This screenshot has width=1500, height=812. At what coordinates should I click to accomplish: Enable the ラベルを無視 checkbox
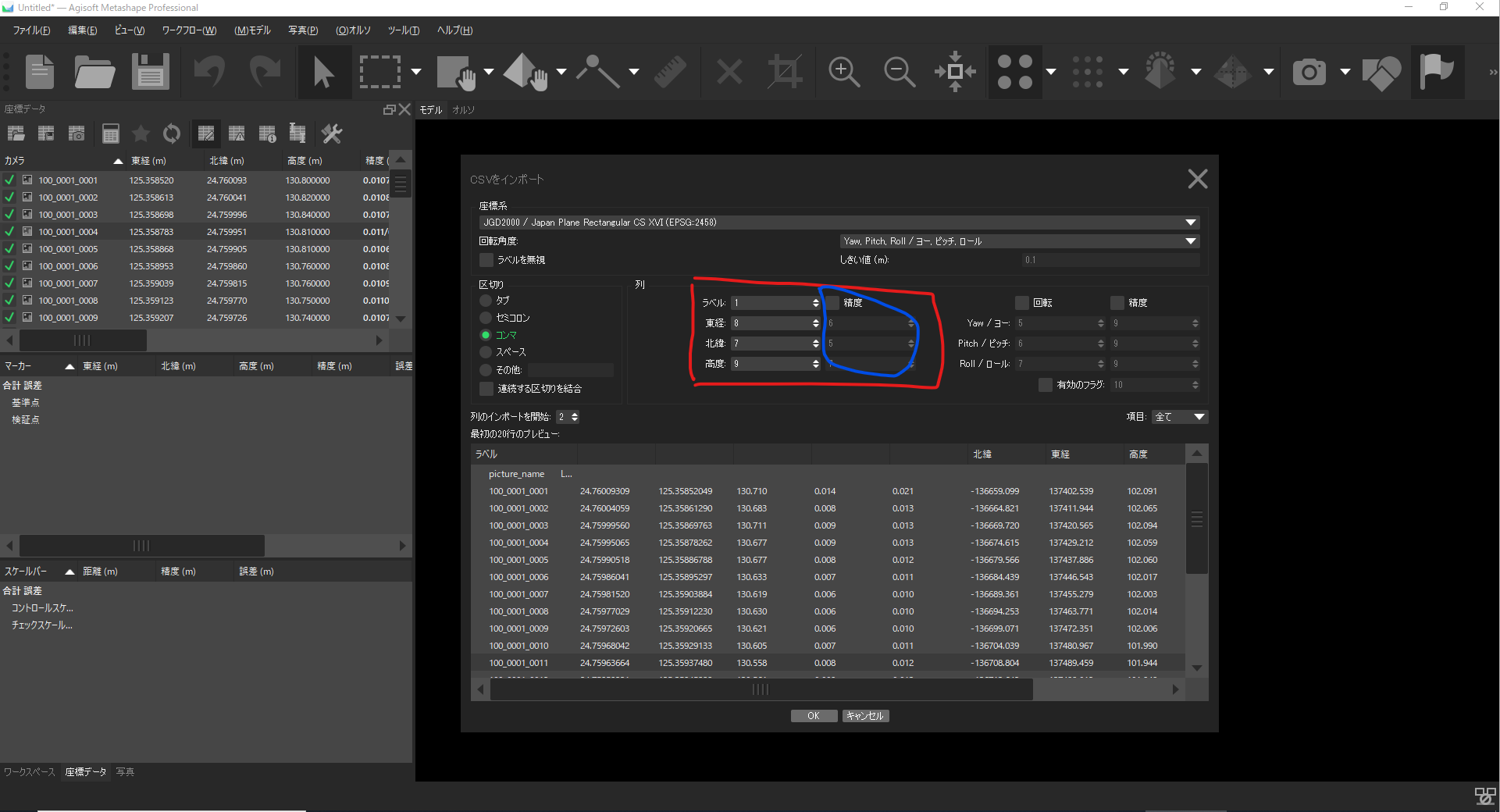click(486, 260)
